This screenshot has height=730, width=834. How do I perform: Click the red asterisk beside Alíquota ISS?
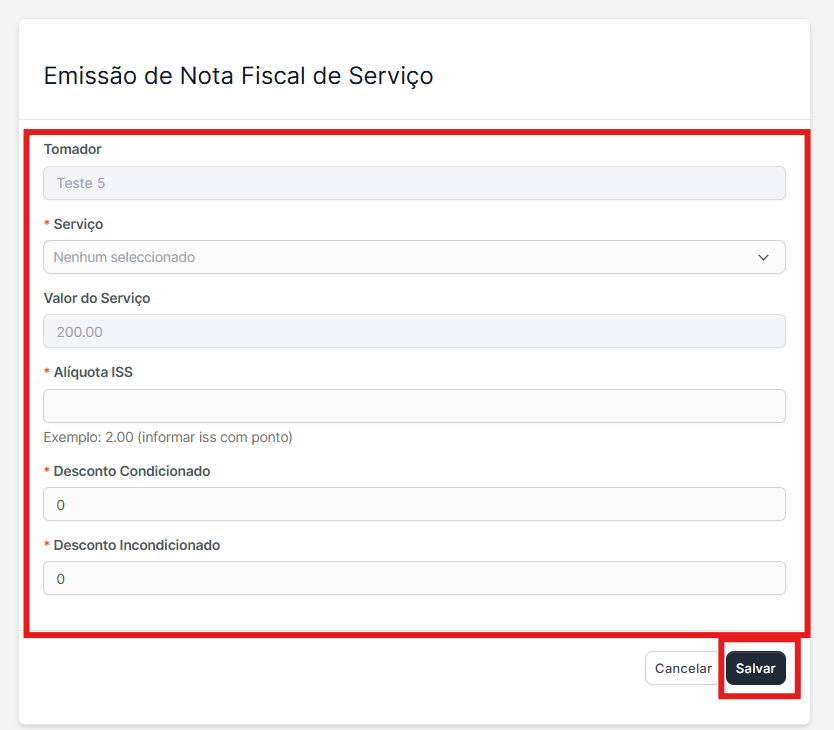(47, 373)
